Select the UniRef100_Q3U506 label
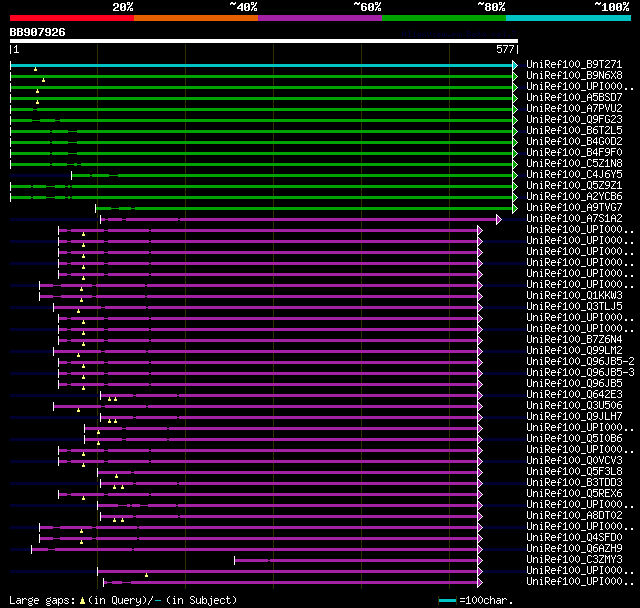Screen dimensions: 640x608 pyautogui.click(x=574, y=406)
